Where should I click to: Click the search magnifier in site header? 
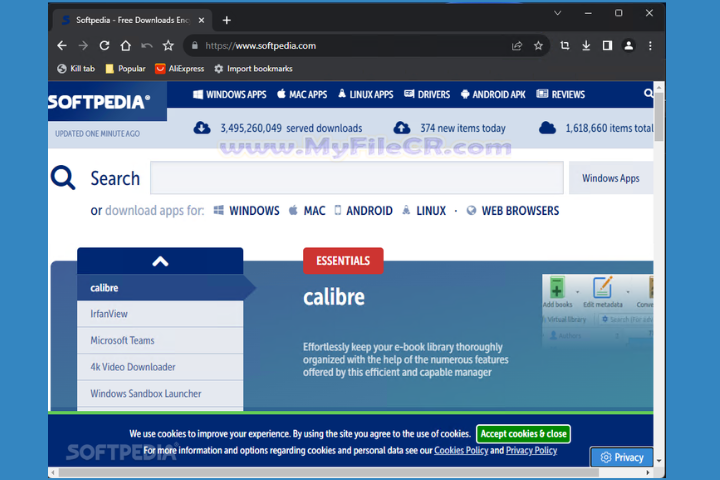point(648,94)
